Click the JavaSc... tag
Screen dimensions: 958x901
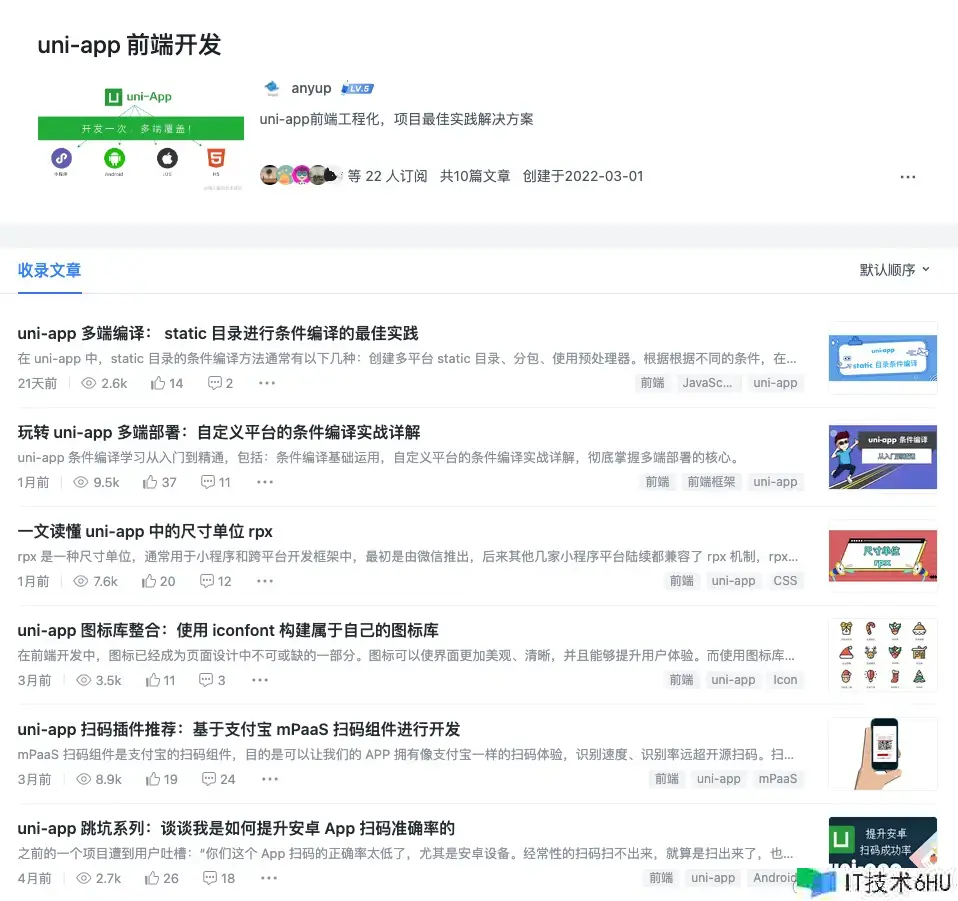[707, 383]
